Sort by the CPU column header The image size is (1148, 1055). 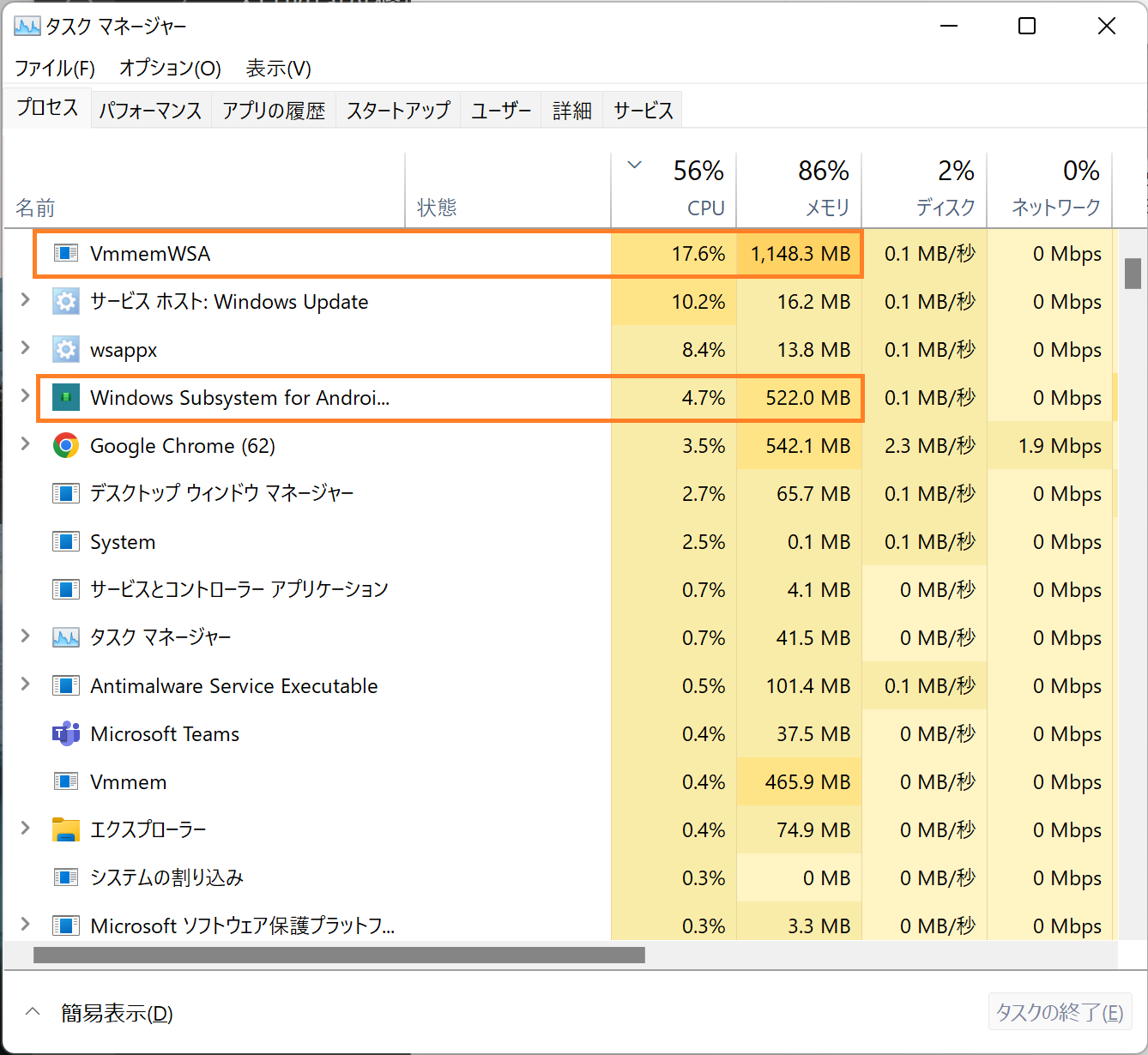(674, 190)
